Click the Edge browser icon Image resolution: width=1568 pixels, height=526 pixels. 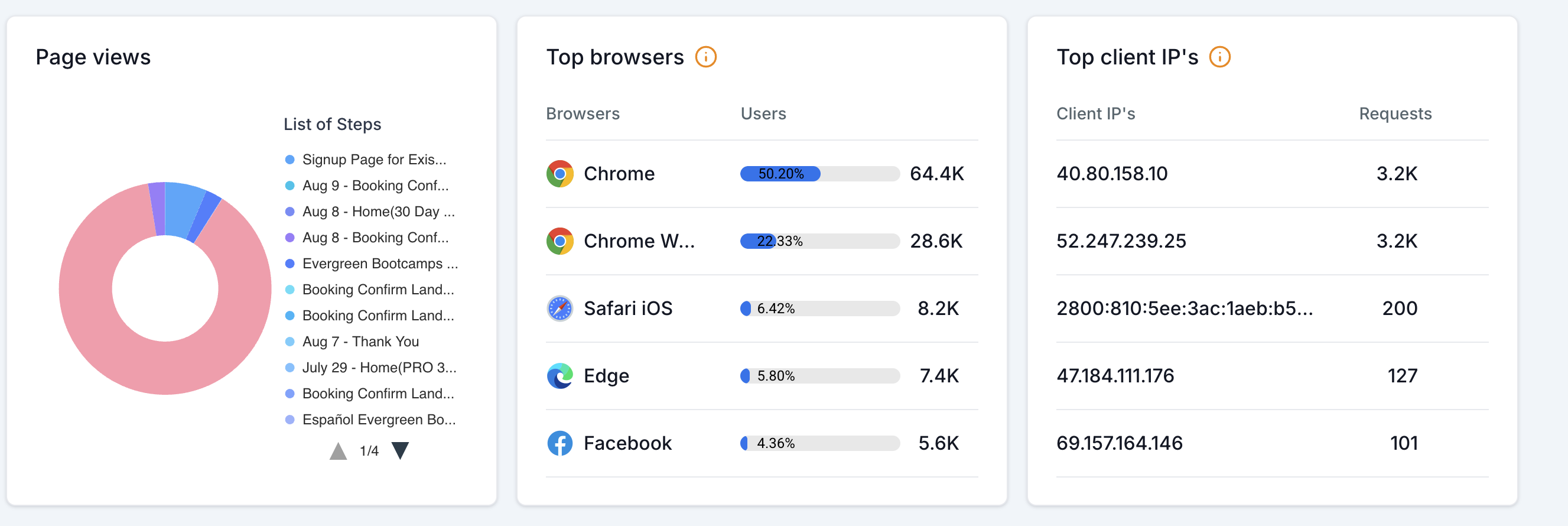(559, 376)
